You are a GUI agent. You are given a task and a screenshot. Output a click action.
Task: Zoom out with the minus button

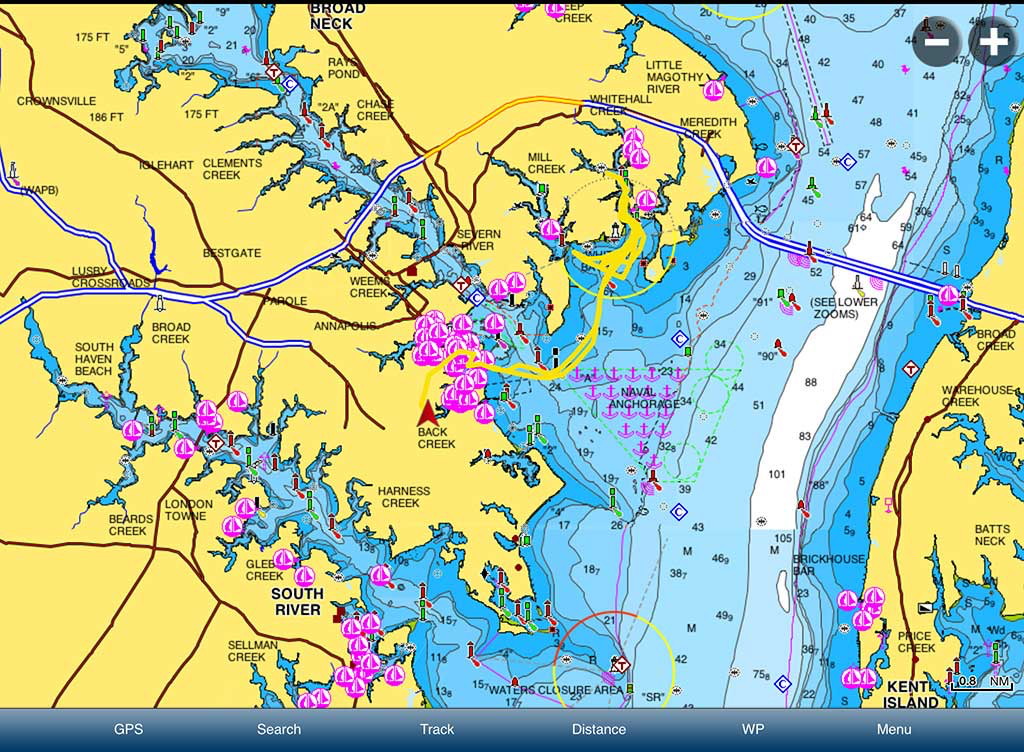tap(937, 42)
